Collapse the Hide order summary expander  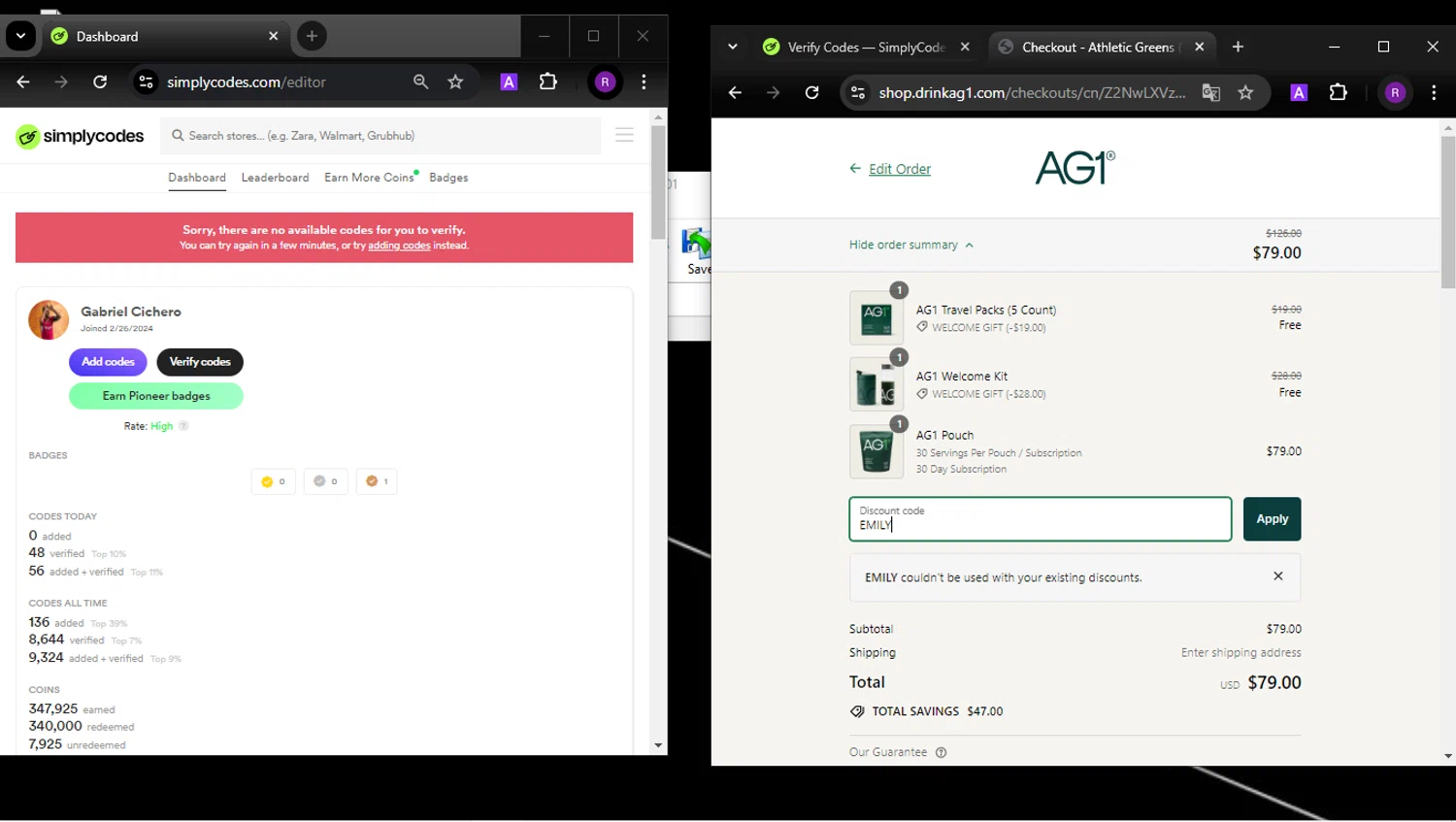pyautogui.click(x=910, y=246)
